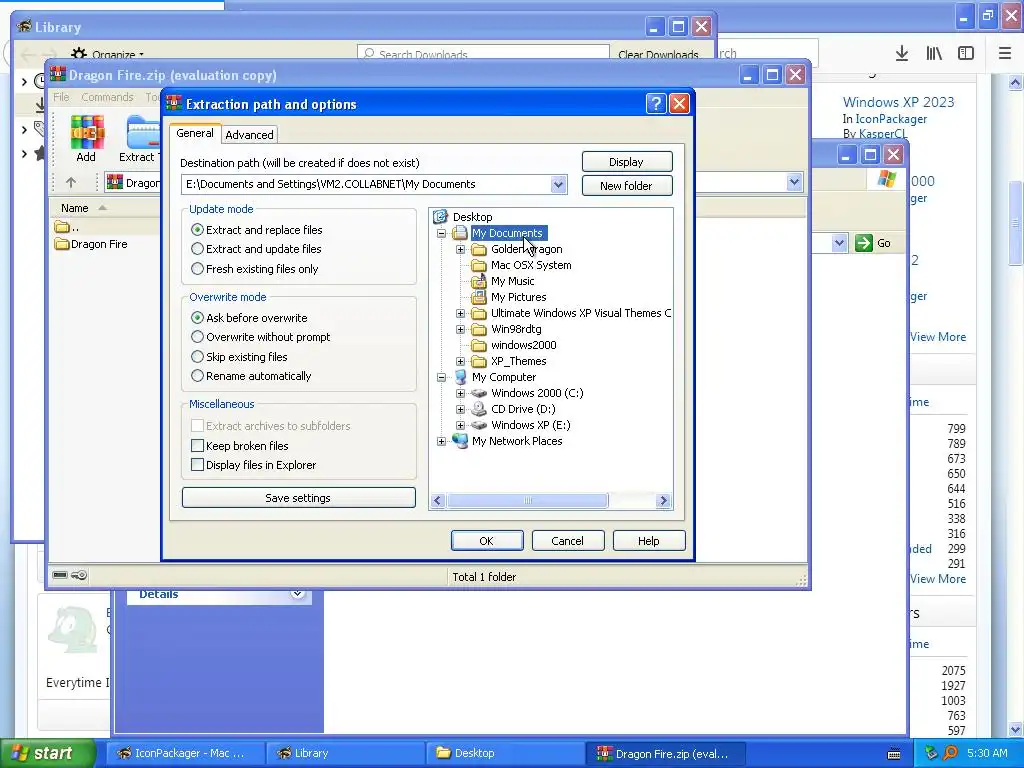
Task: Click the Help button in extraction dialog
Action: [x=648, y=541]
